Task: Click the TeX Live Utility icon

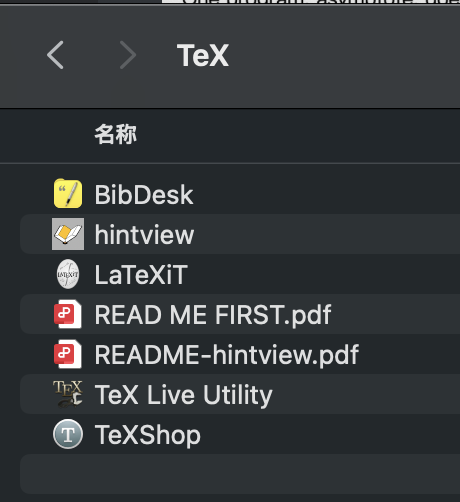Action: (68, 394)
